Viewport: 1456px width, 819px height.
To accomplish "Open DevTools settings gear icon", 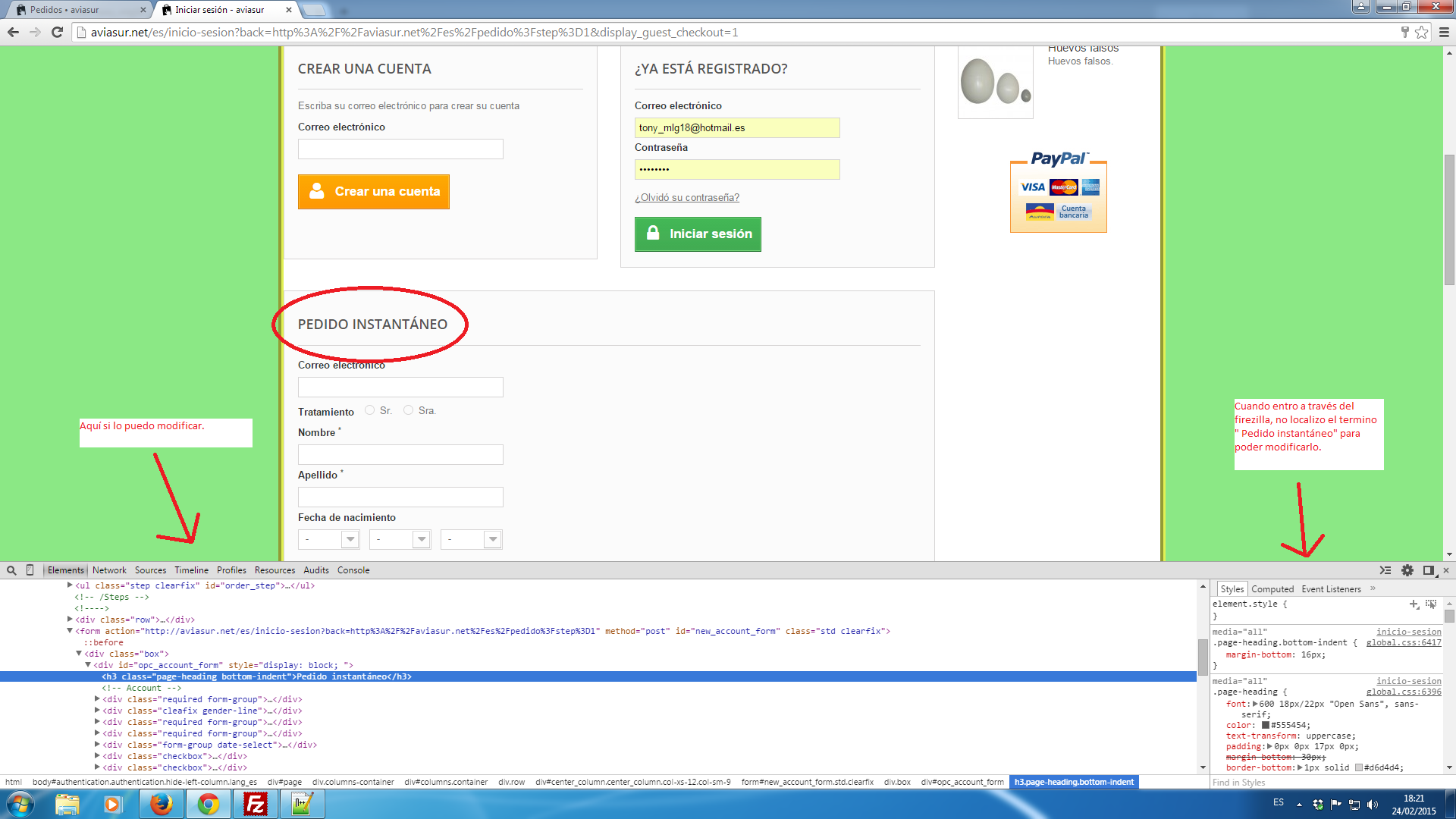I will click(1407, 570).
